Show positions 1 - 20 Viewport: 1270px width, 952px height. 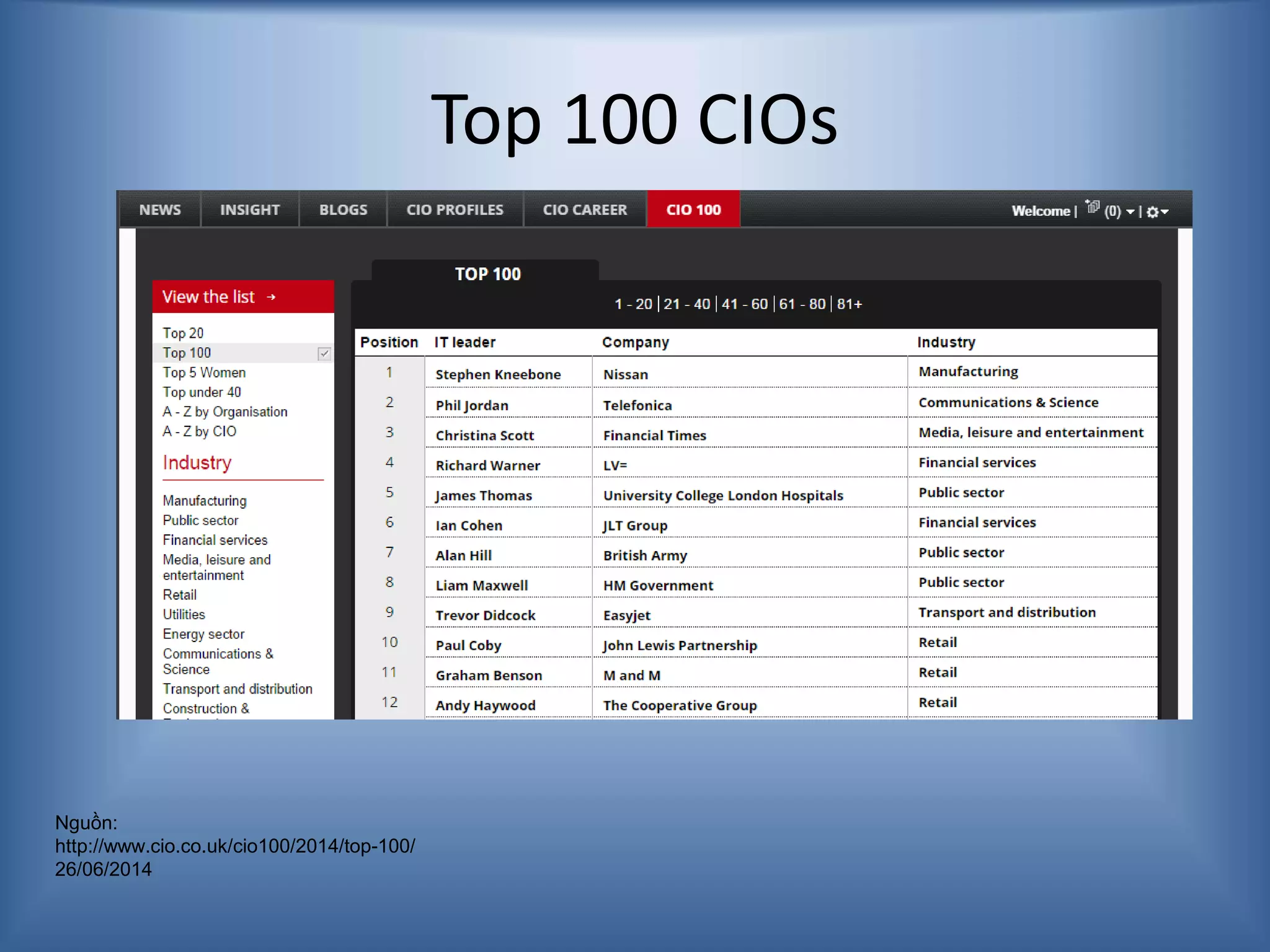click(633, 304)
